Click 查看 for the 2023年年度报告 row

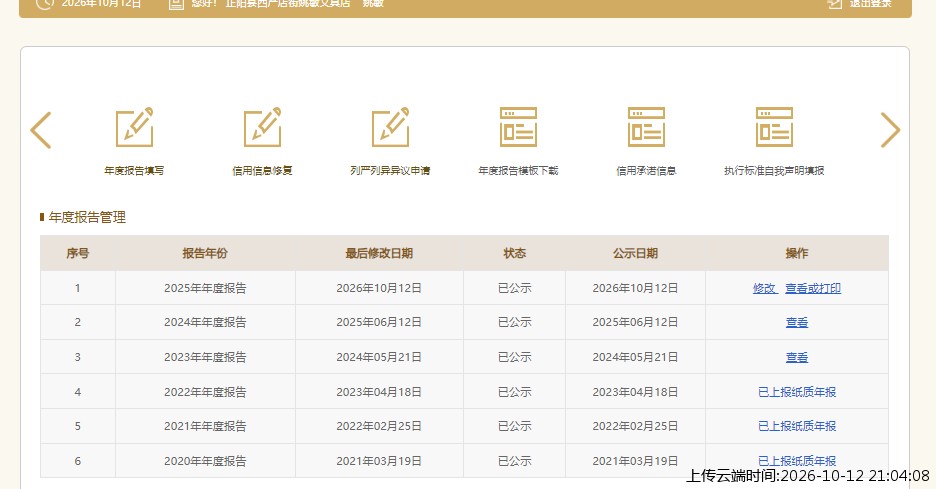pos(797,357)
